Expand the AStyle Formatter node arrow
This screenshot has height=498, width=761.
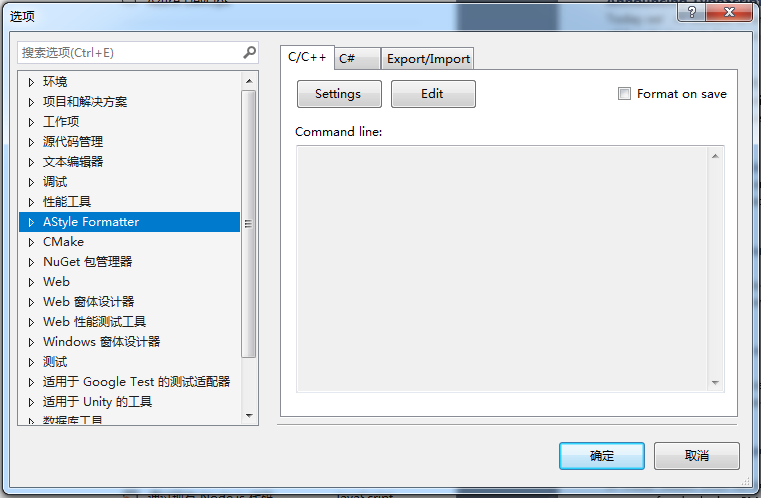coord(31,222)
